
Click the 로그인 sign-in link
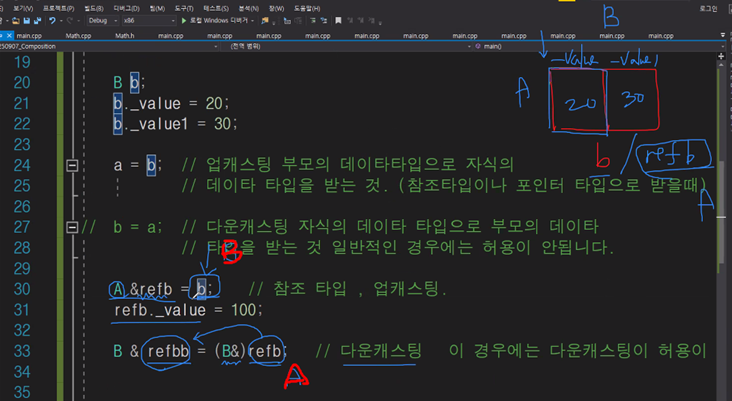(708, 8)
